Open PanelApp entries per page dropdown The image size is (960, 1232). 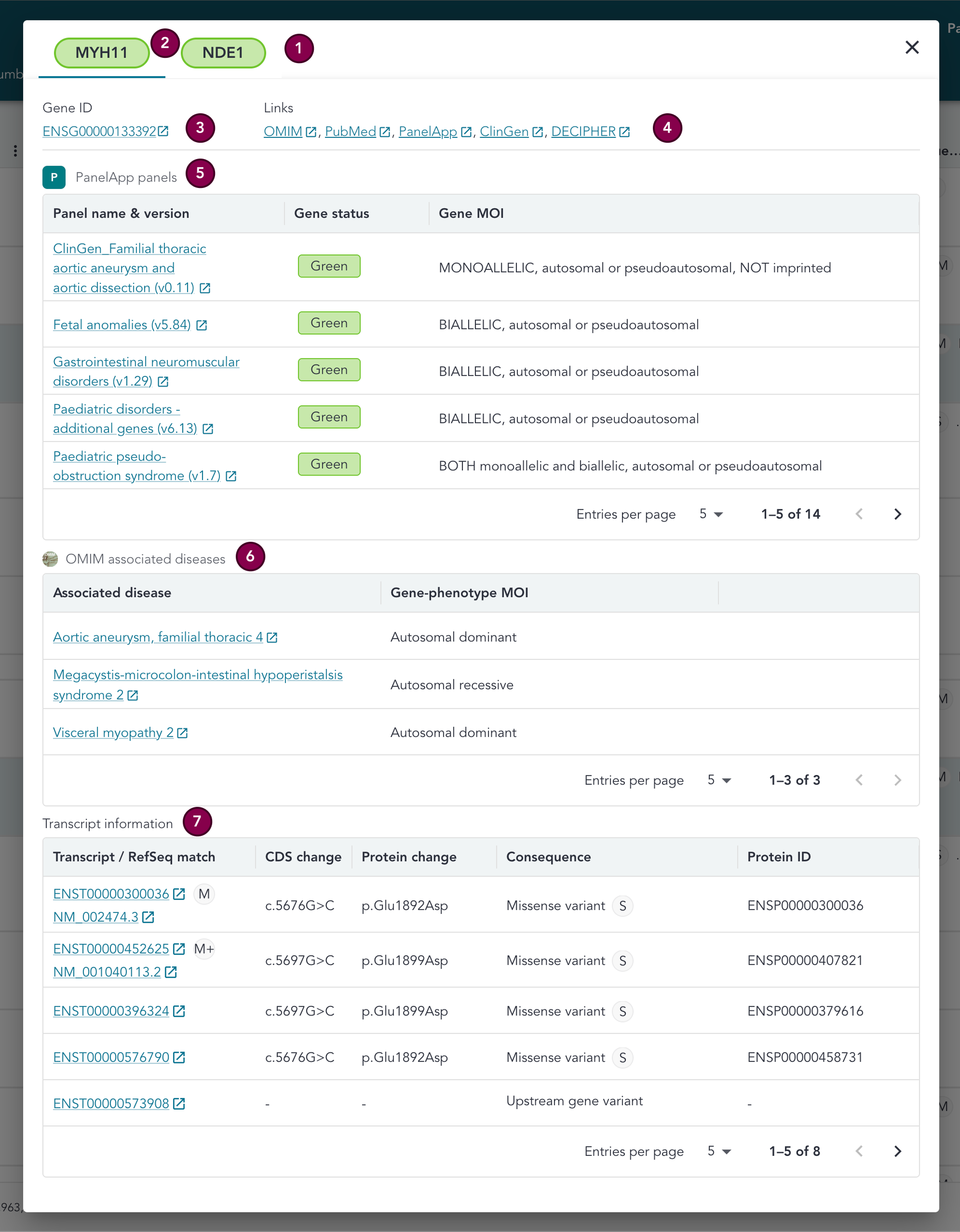(711, 514)
